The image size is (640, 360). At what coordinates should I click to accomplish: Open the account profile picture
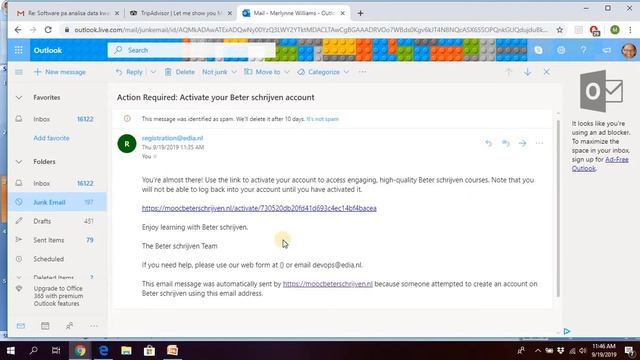coord(629,51)
